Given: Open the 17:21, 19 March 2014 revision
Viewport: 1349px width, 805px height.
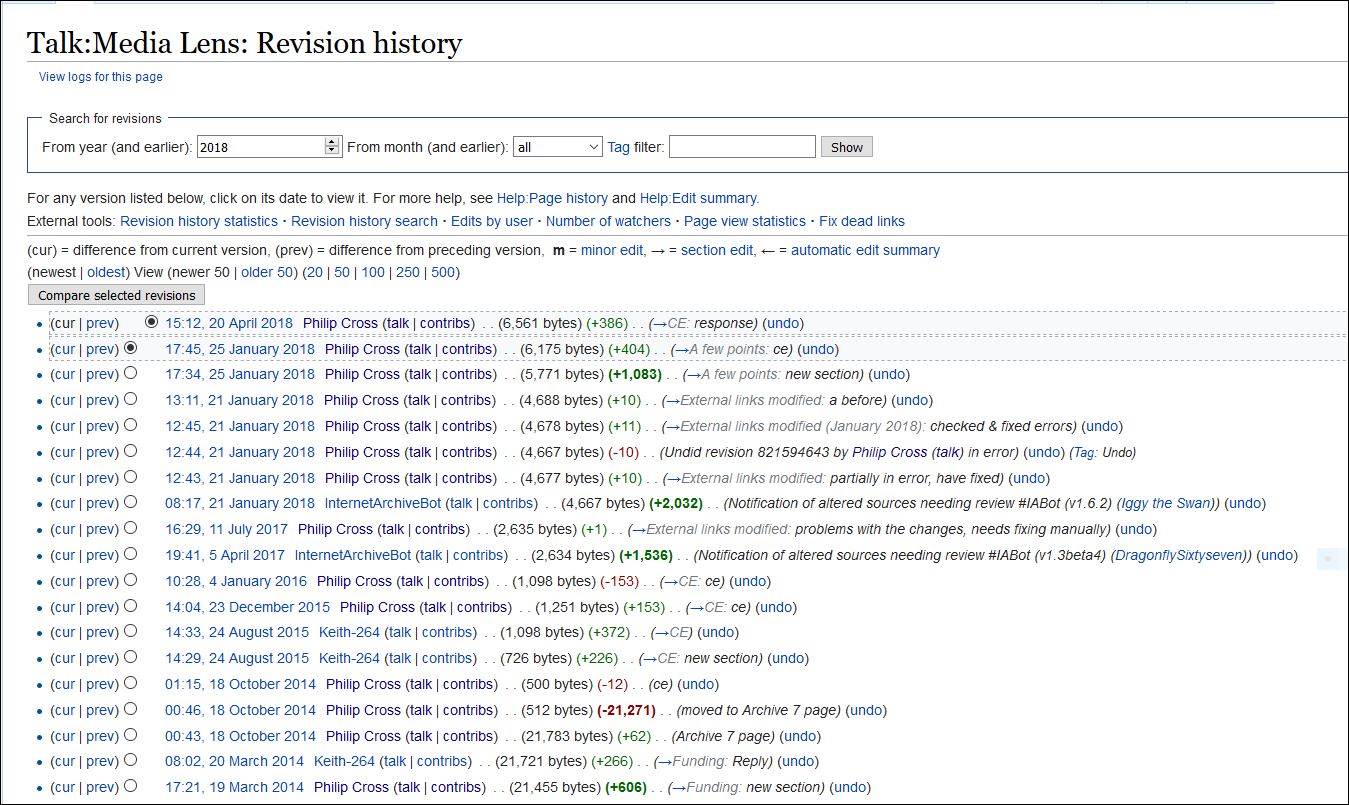Looking at the screenshot, I should 235,787.
